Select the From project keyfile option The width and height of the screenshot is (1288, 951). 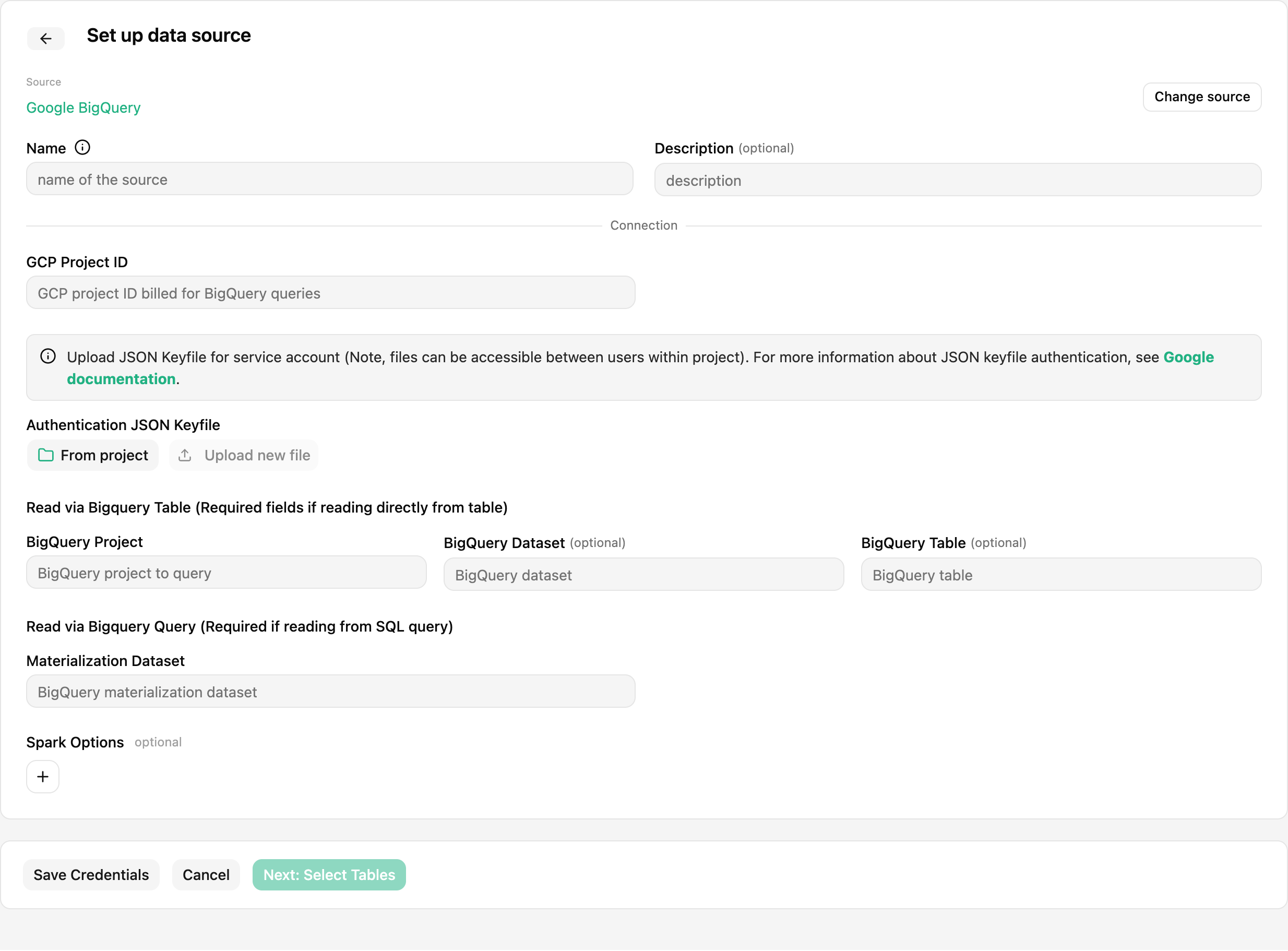(x=93, y=455)
